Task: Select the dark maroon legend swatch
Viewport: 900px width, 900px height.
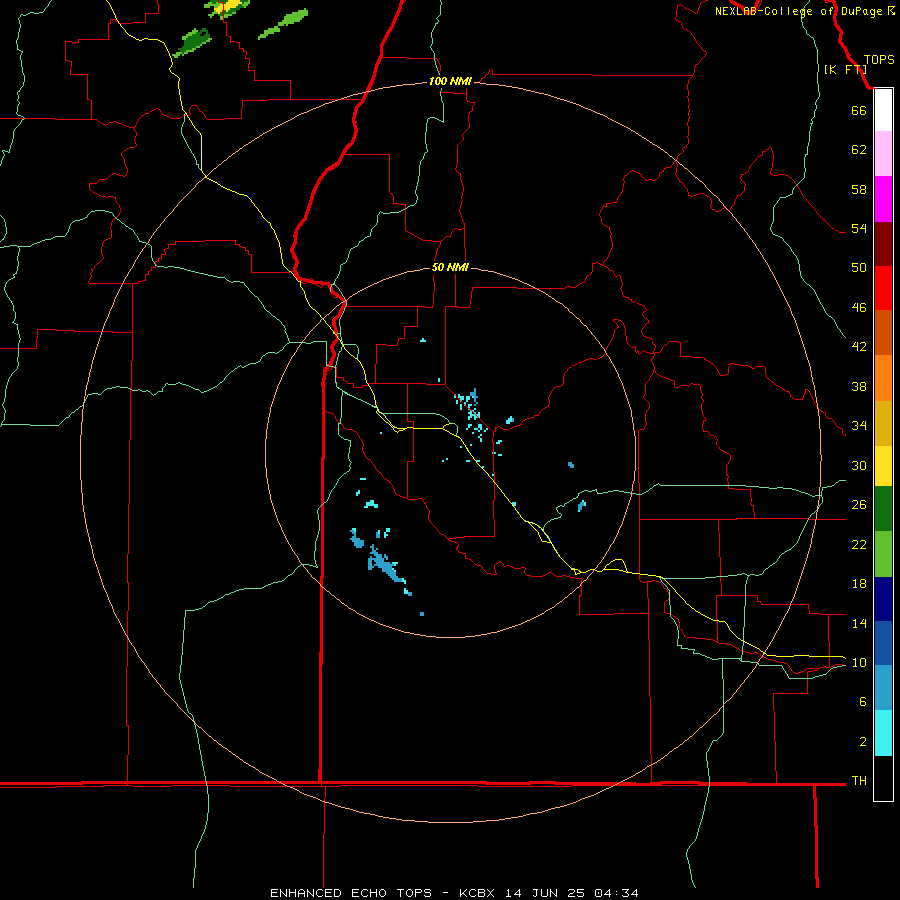Action: pos(883,244)
